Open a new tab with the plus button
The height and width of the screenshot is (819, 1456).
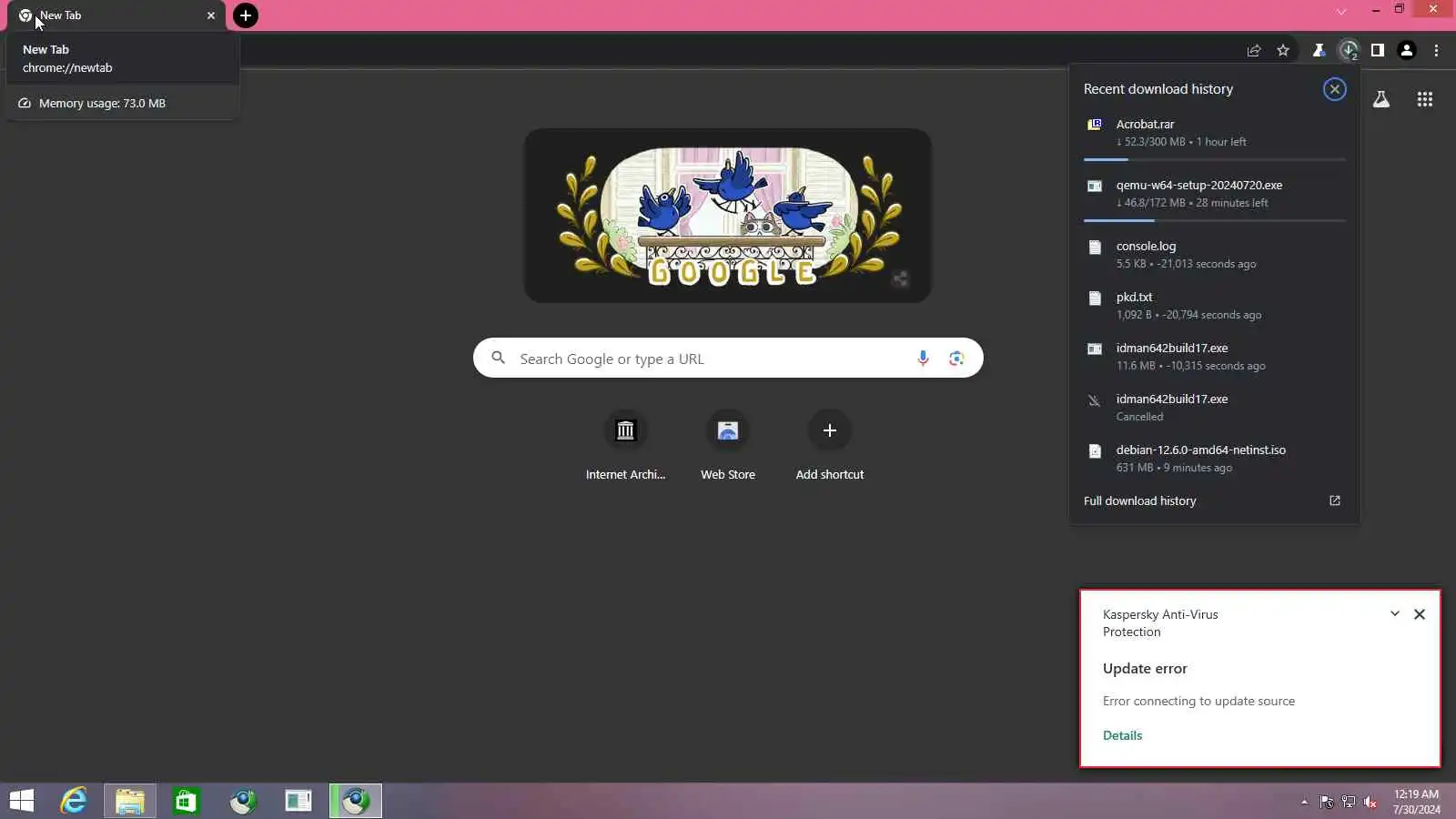tap(246, 15)
